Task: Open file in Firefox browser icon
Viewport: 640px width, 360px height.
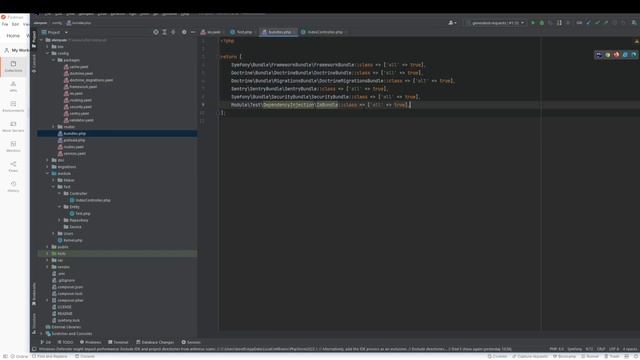Action: 616,55
